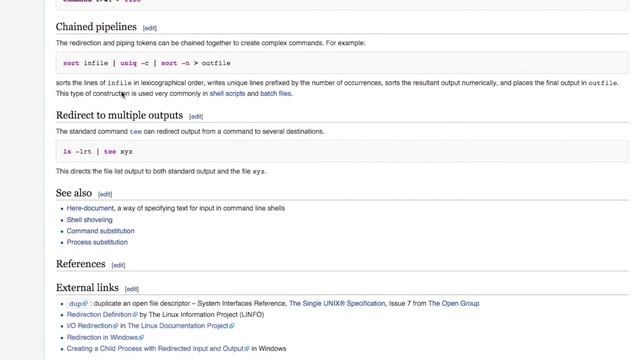Click the external-link icon after Redirection Definition
Screen dimensions: 640x360
pos(135,315)
